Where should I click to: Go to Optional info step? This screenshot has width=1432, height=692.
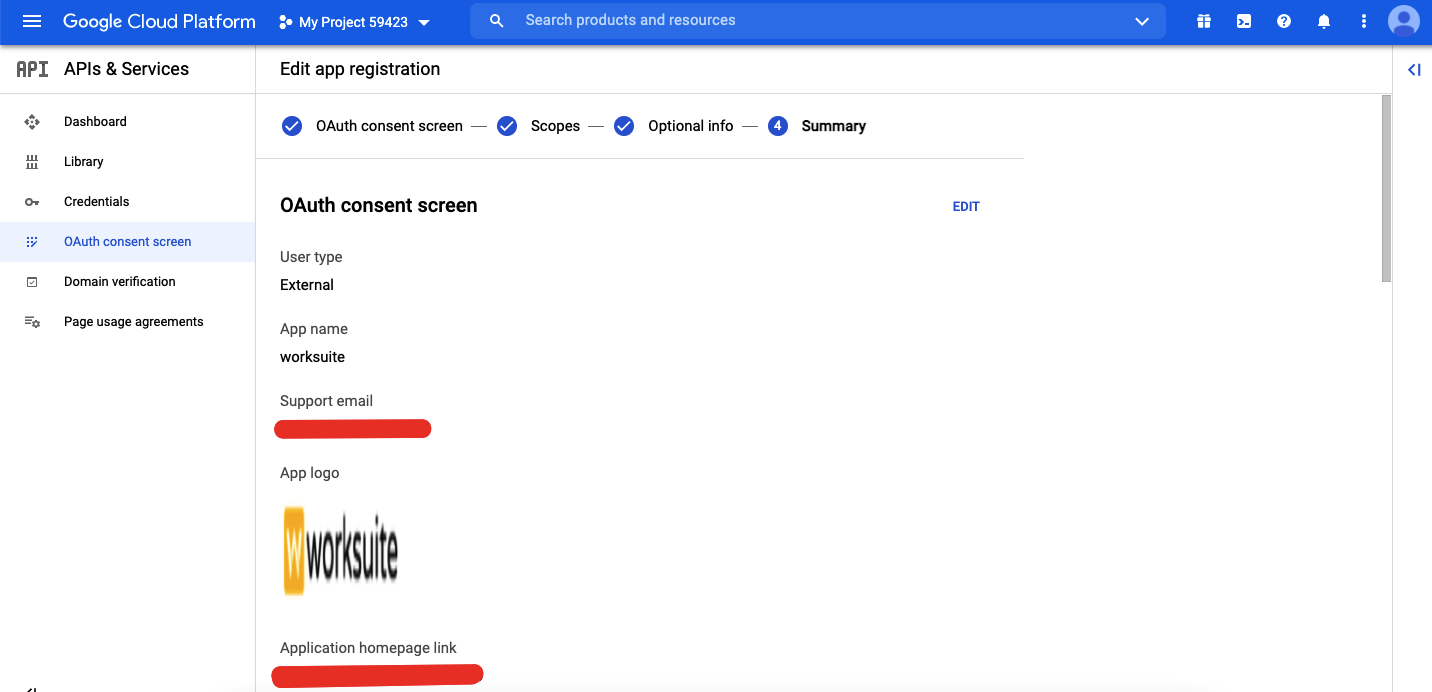pyautogui.click(x=673, y=126)
